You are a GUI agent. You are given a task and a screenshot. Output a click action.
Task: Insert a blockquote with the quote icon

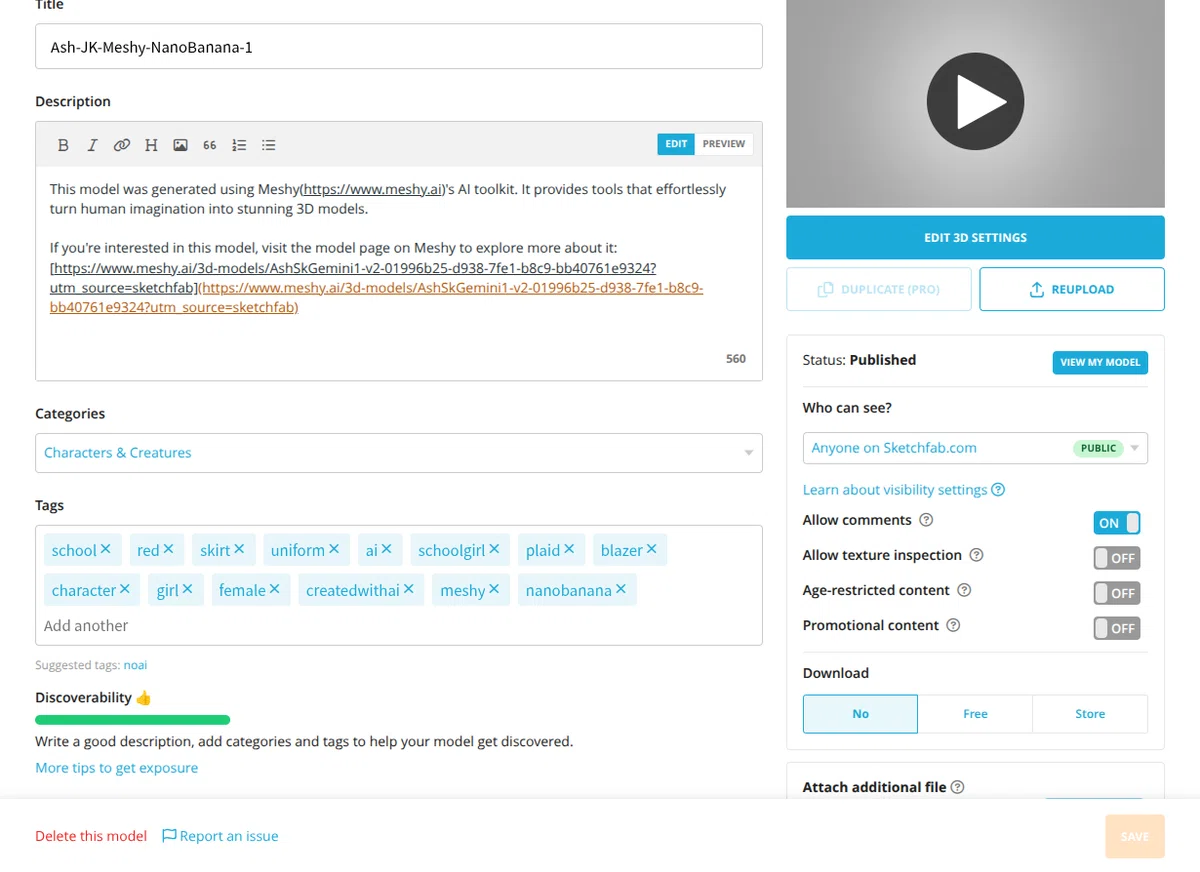pos(209,145)
